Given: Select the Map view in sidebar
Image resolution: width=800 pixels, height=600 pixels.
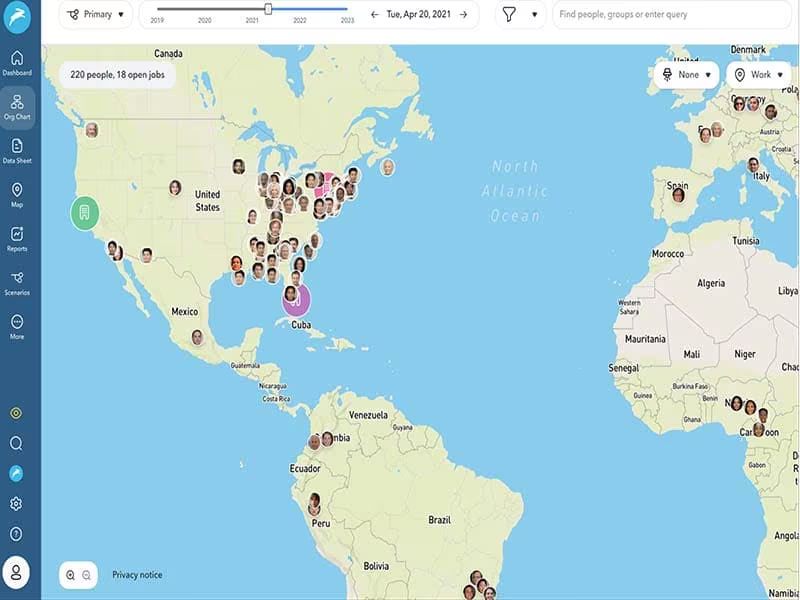Looking at the screenshot, I should (17, 195).
